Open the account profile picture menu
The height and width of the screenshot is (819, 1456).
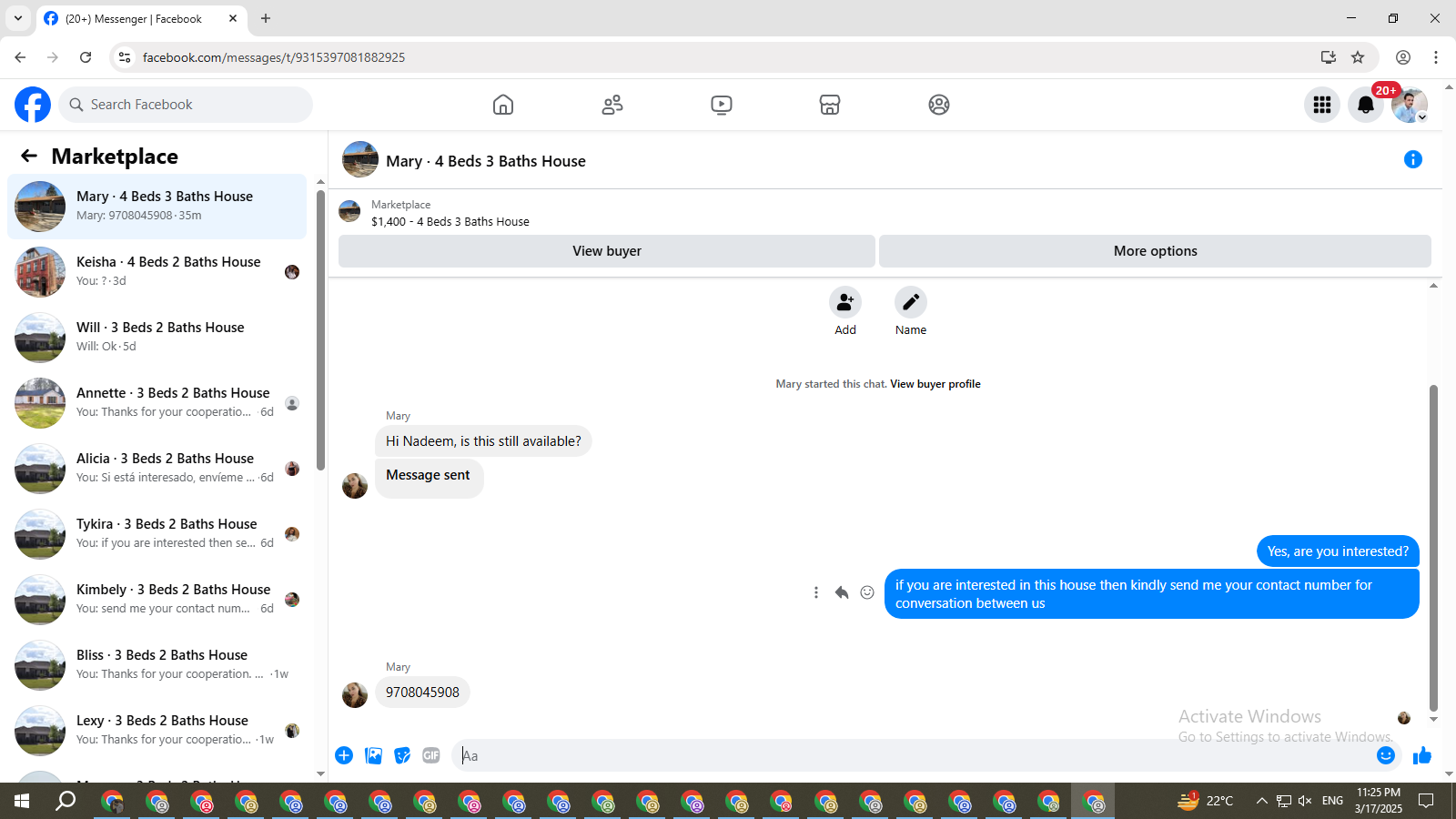[x=1410, y=105]
